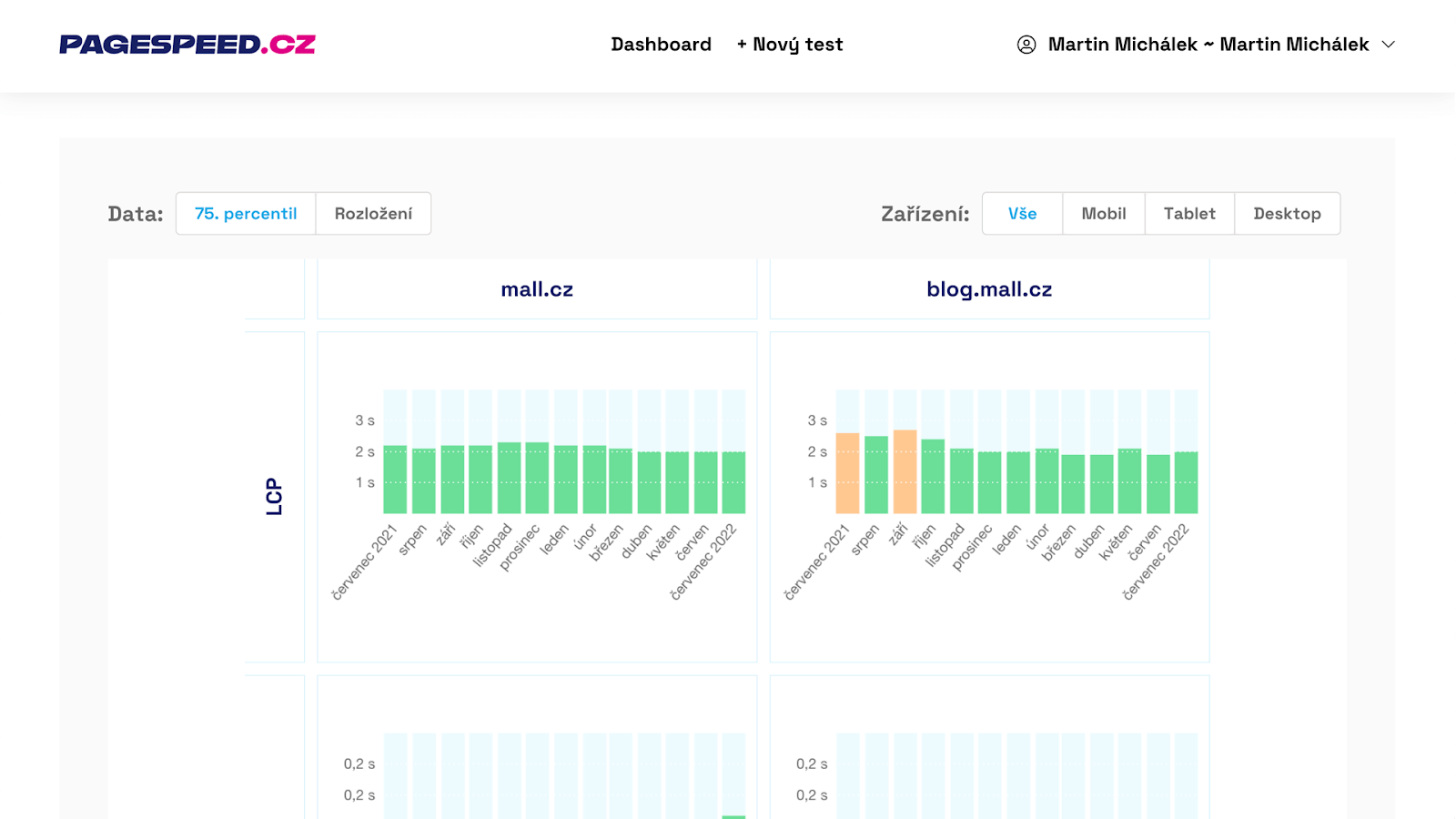Switch Data view to Rozložení
The height and width of the screenshot is (819, 1456).
click(373, 213)
